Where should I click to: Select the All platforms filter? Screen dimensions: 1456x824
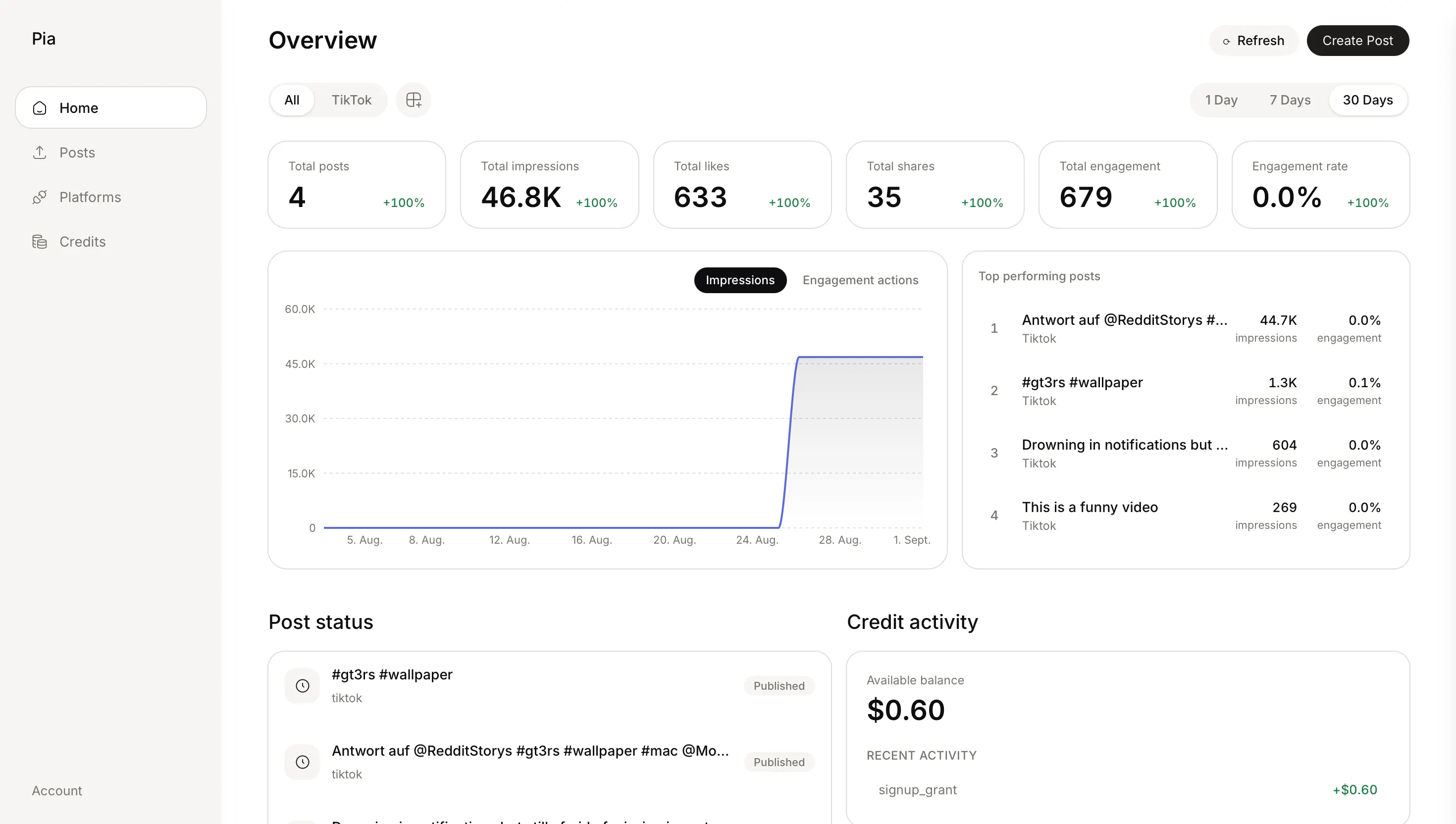(x=292, y=100)
